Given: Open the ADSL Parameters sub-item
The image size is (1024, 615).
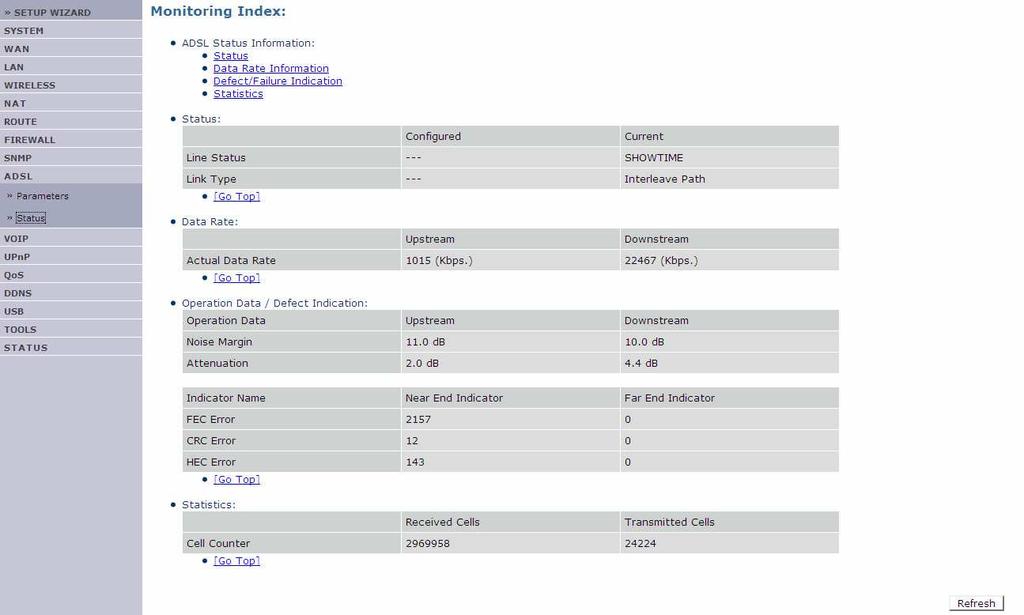Looking at the screenshot, I should (x=42, y=196).
